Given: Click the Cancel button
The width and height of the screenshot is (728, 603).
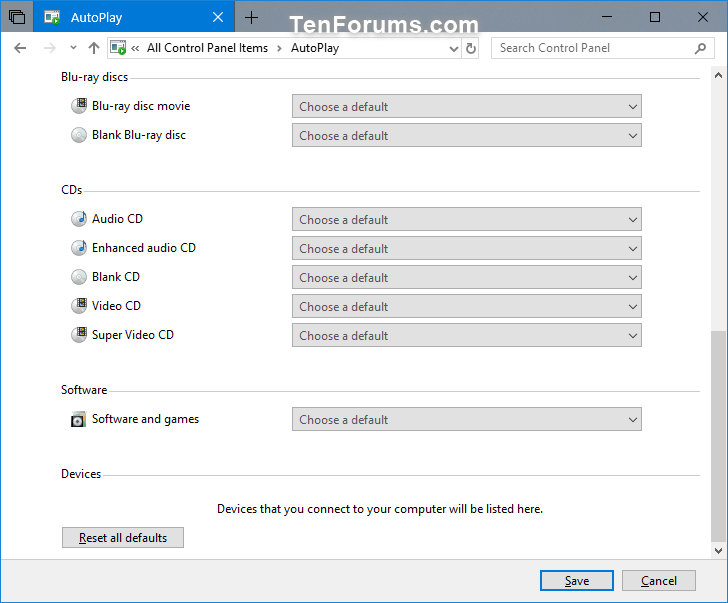Looking at the screenshot, I should tap(658, 581).
